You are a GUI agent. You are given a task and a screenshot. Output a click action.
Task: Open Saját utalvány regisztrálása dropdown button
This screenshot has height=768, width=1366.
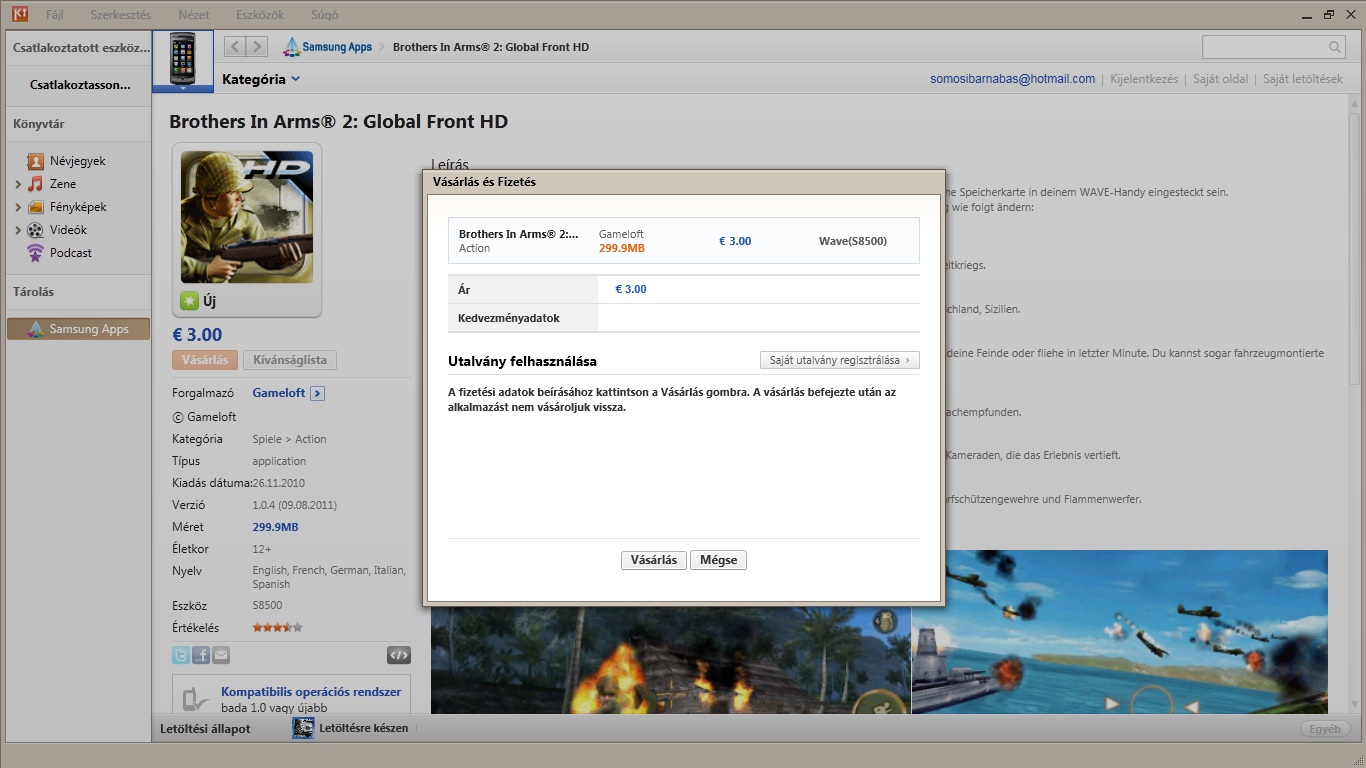pyautogui.click(x=839, y=360)
